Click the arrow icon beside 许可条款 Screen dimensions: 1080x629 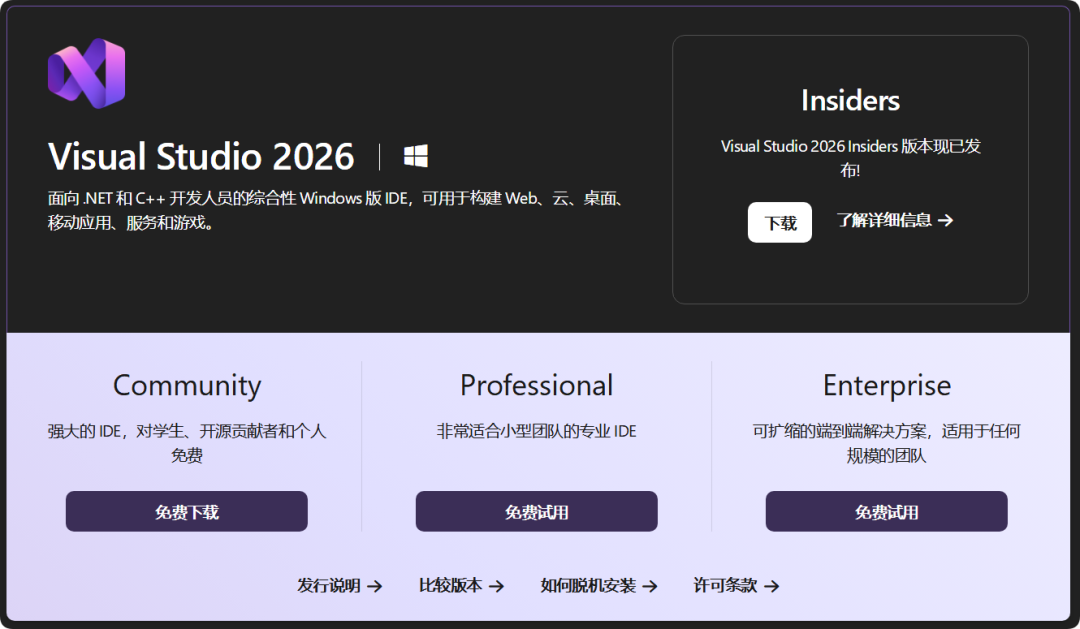[772, 587]
